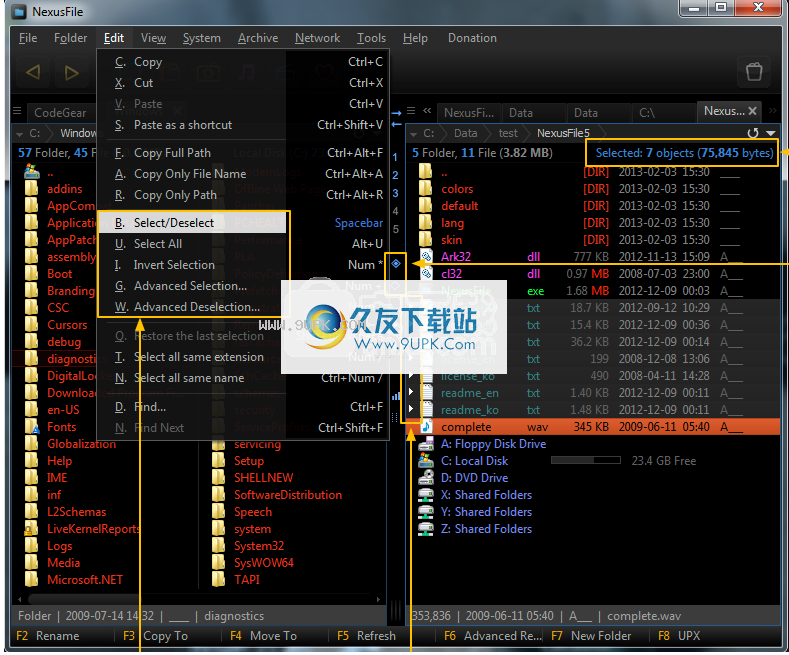The width and height of the screenshot is (789, 655).
Task: Click F8 UPX in the function bar
Action: [679, 636]
